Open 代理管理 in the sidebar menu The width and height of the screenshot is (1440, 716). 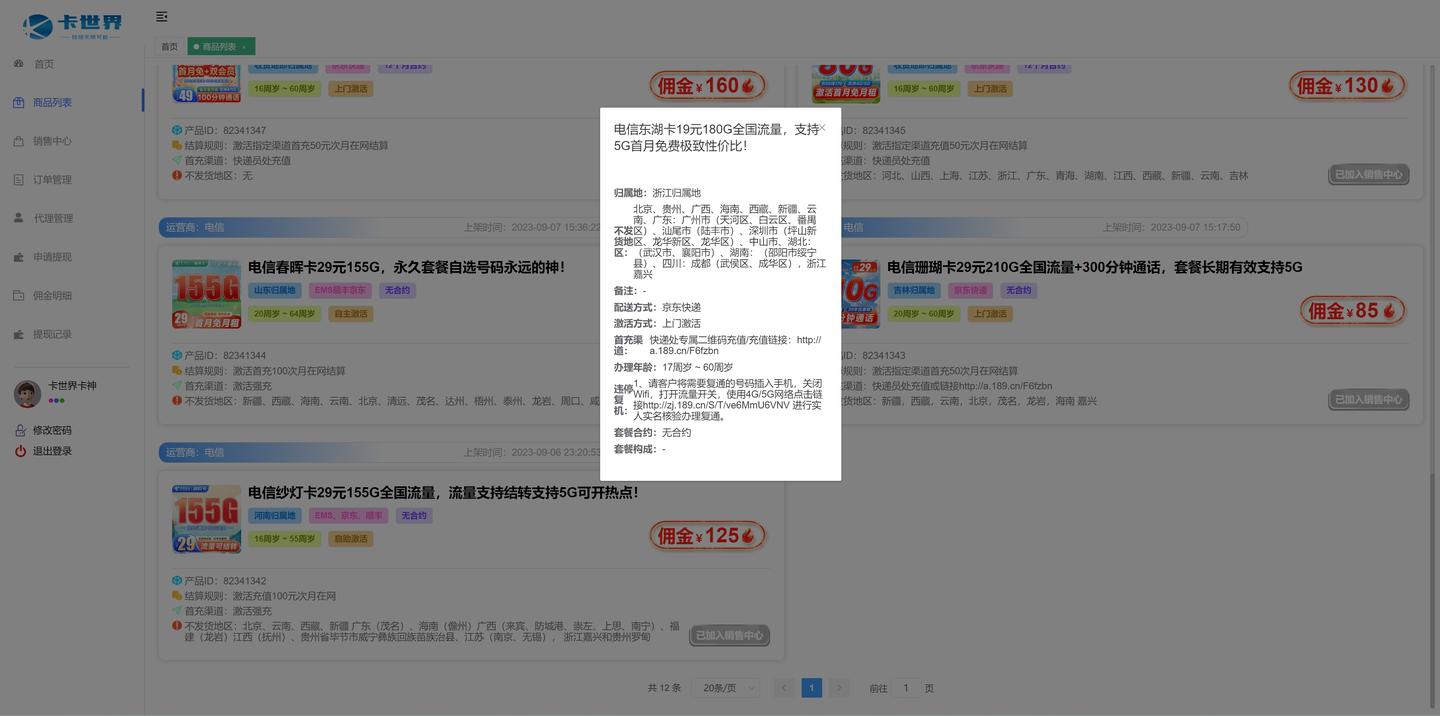[52, 218]
